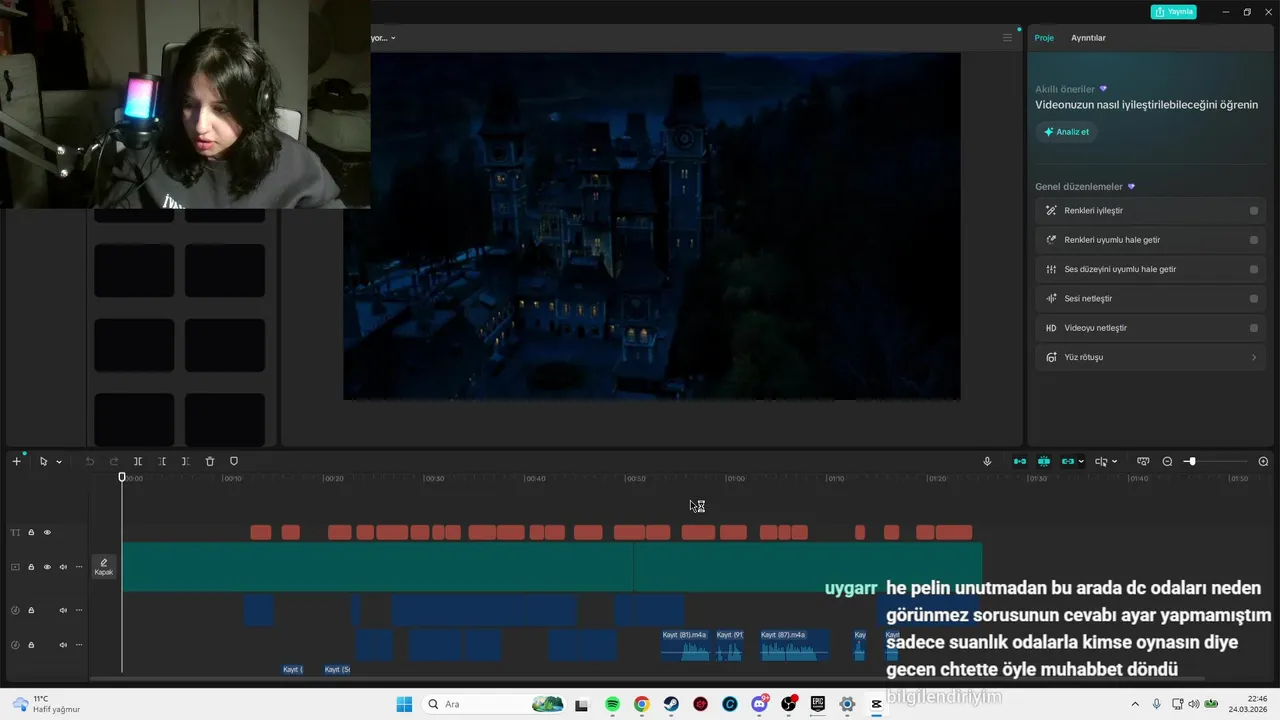Open first audio track more options
This screenshot has width=1280, height=720.
coord(79,610)
